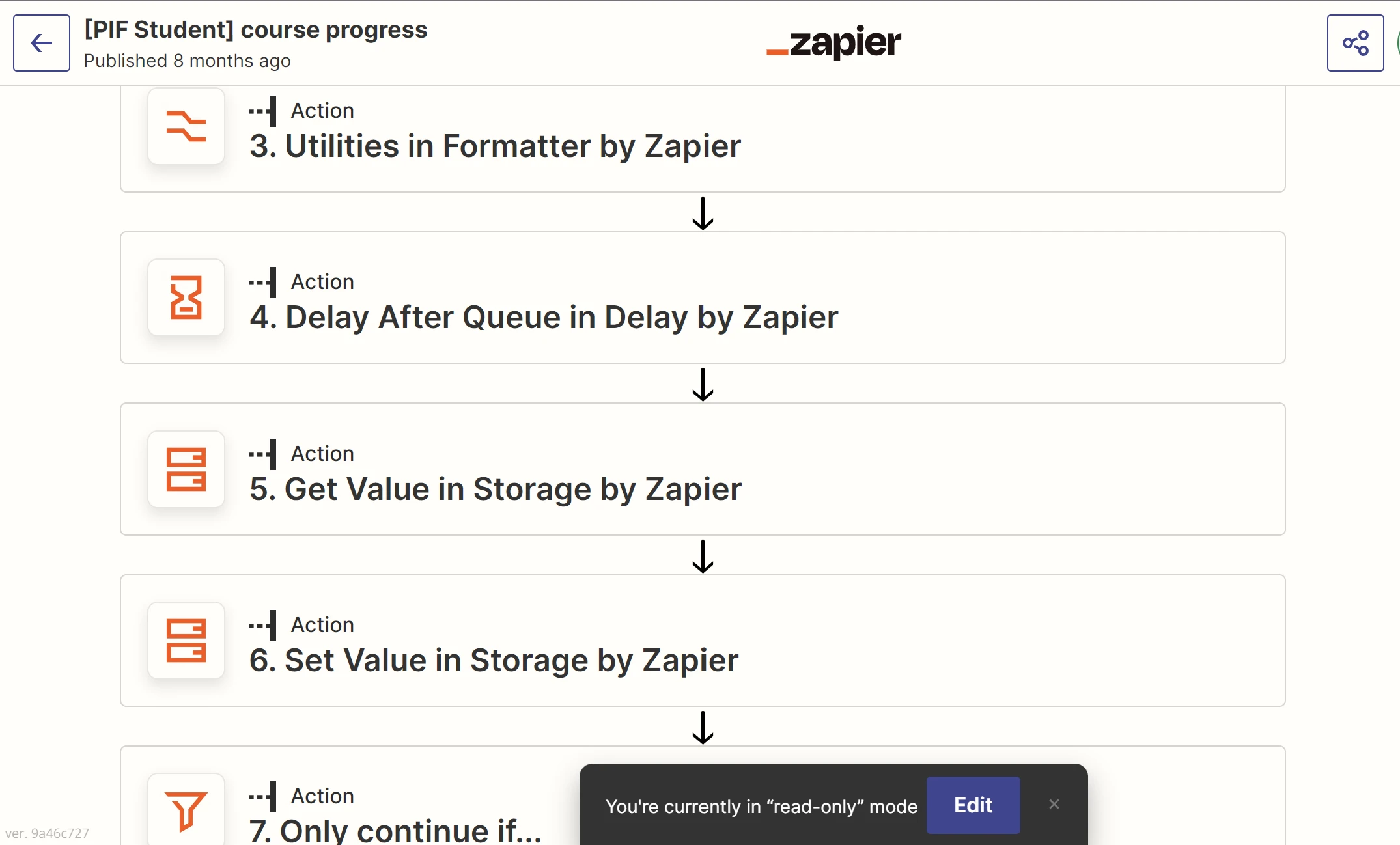Click the back arrow button
Viewport: 1400px width, 845px height.
click(42, 43)
